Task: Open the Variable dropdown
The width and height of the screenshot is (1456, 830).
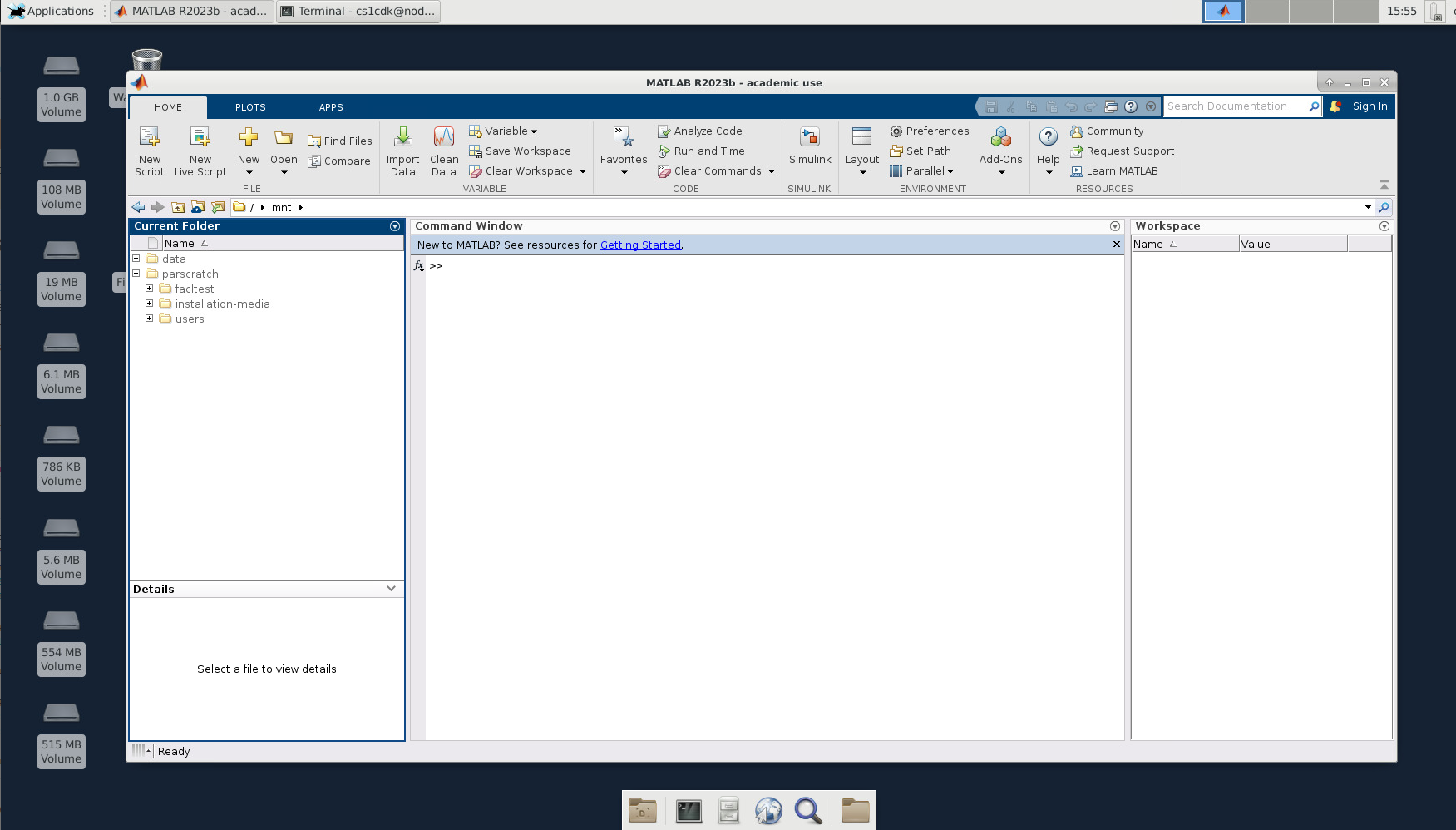Action: [x=503, y=131]
